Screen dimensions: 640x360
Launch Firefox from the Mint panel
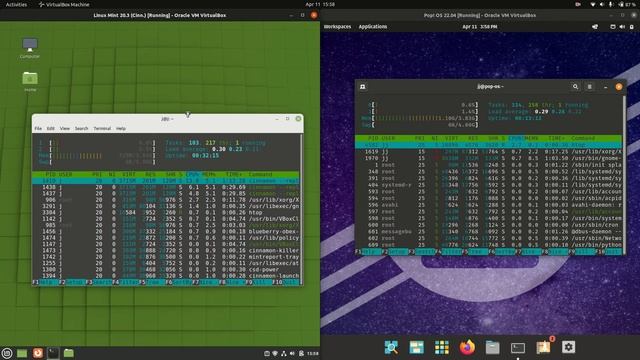[38, 353]
